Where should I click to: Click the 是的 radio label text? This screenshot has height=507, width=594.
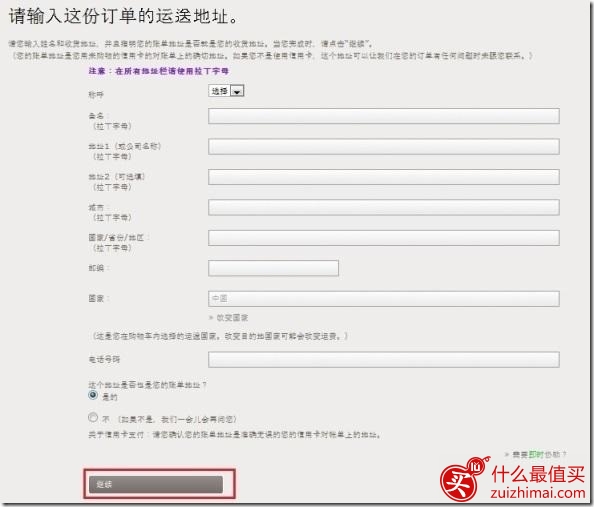[110, 397]
